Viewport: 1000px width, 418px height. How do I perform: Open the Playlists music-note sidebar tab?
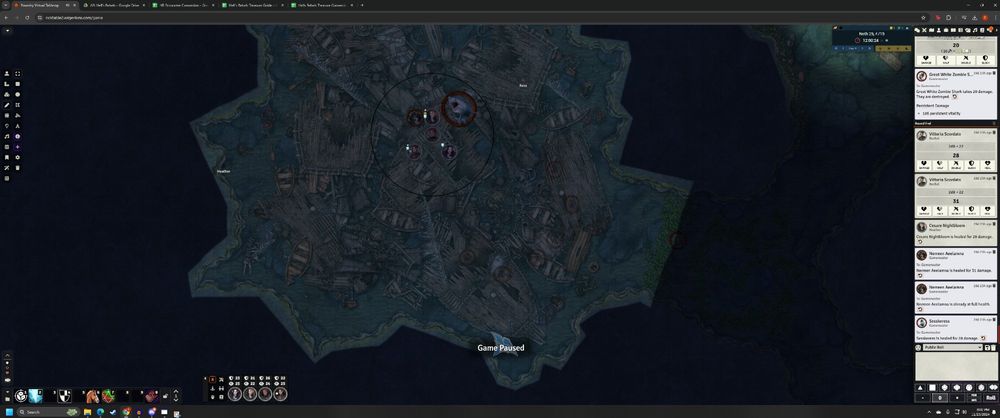[975, 30]
